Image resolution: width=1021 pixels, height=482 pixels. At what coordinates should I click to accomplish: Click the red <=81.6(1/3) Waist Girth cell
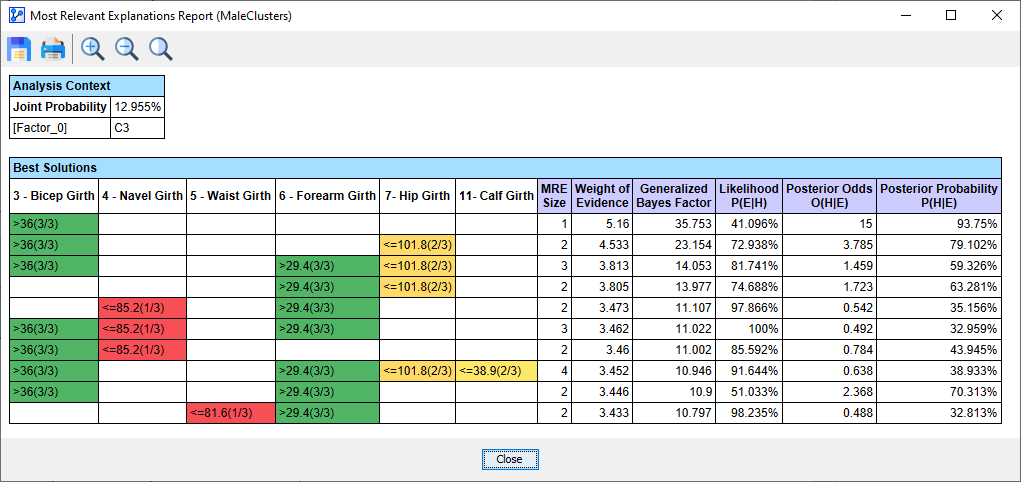230,411
